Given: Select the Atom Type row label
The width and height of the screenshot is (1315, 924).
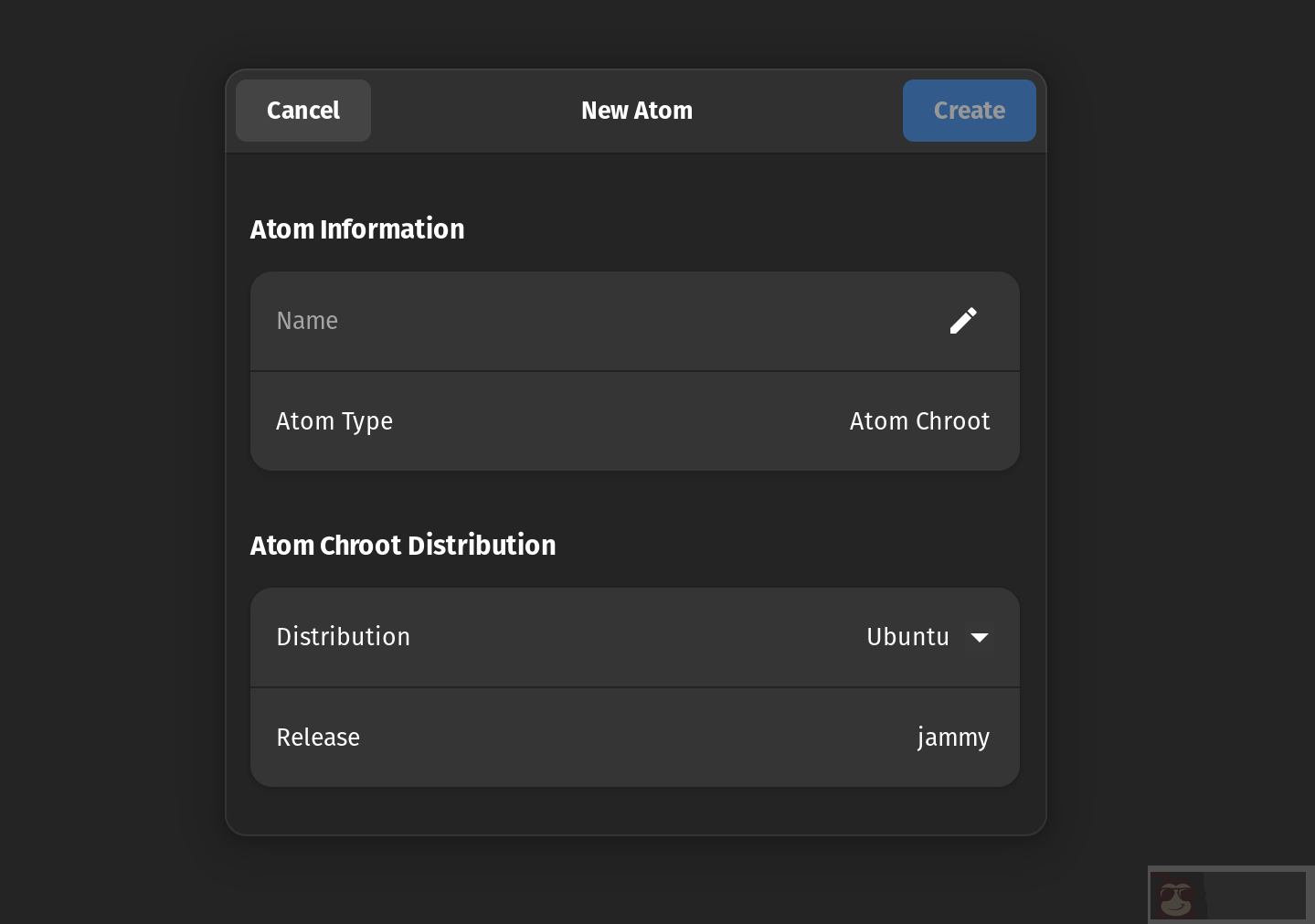Looking at the screenshot, I should [x=334, y=421].
